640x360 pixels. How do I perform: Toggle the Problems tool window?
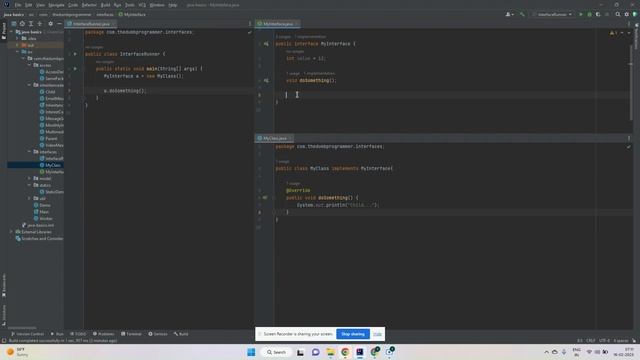104,334
